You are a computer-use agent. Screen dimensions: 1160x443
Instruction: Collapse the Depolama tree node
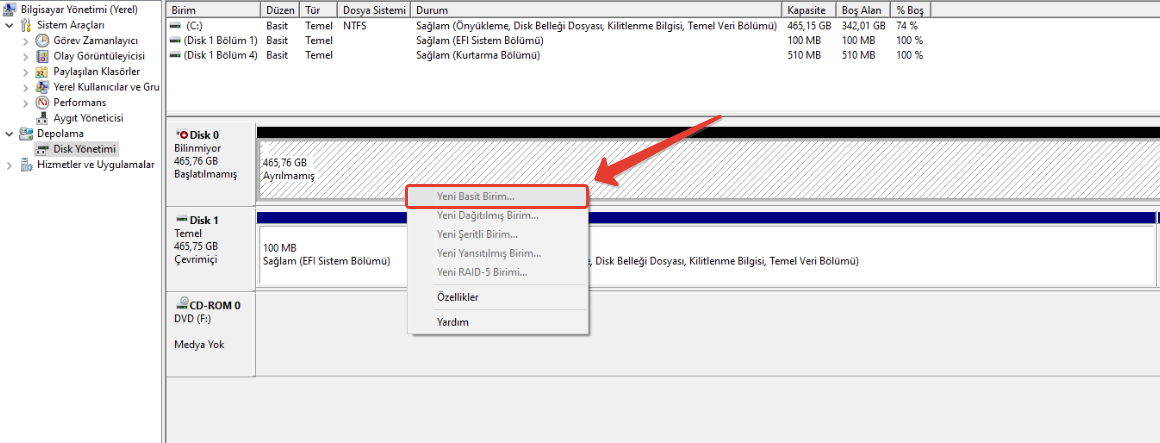(x=10, y=133)
